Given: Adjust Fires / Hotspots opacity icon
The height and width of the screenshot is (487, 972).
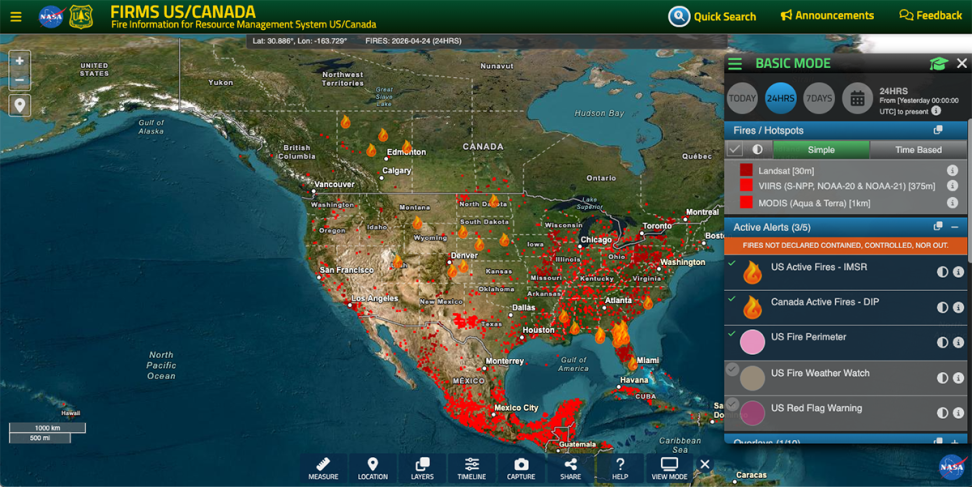Looking at the screenshot, I should coord(758,149).
